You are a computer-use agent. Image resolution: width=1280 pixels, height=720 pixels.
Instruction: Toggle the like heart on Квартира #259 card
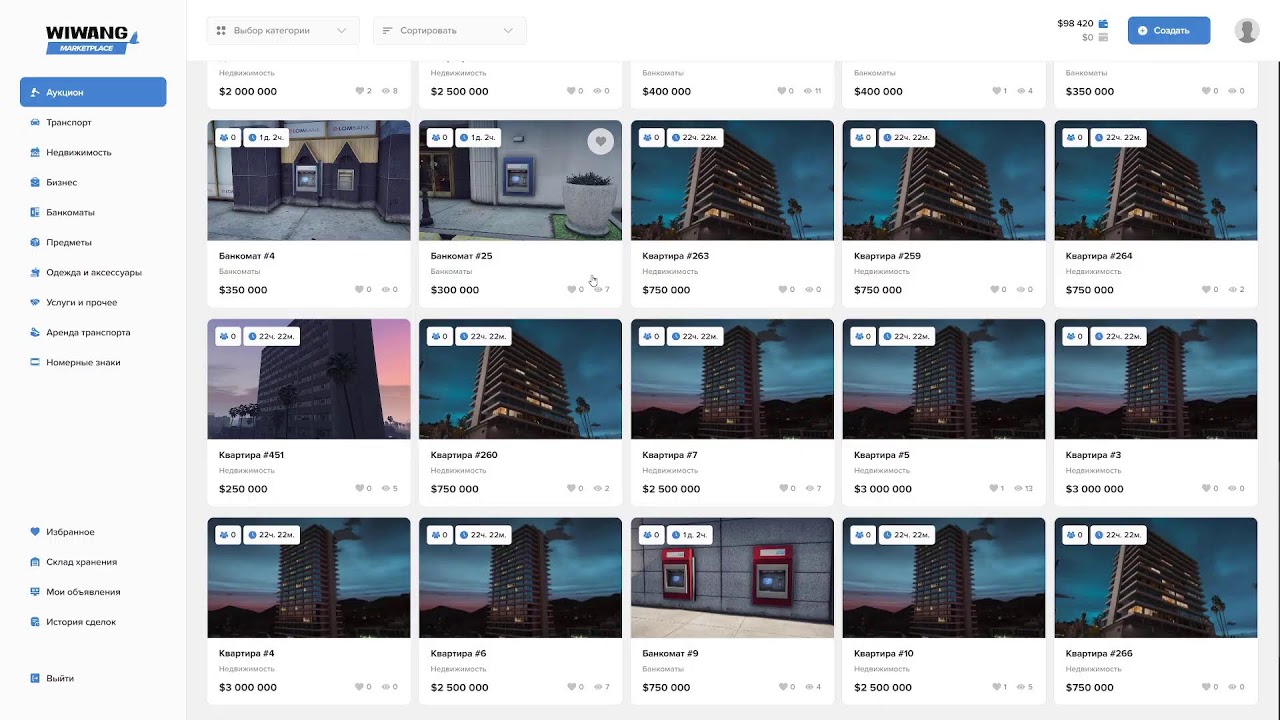995,290
